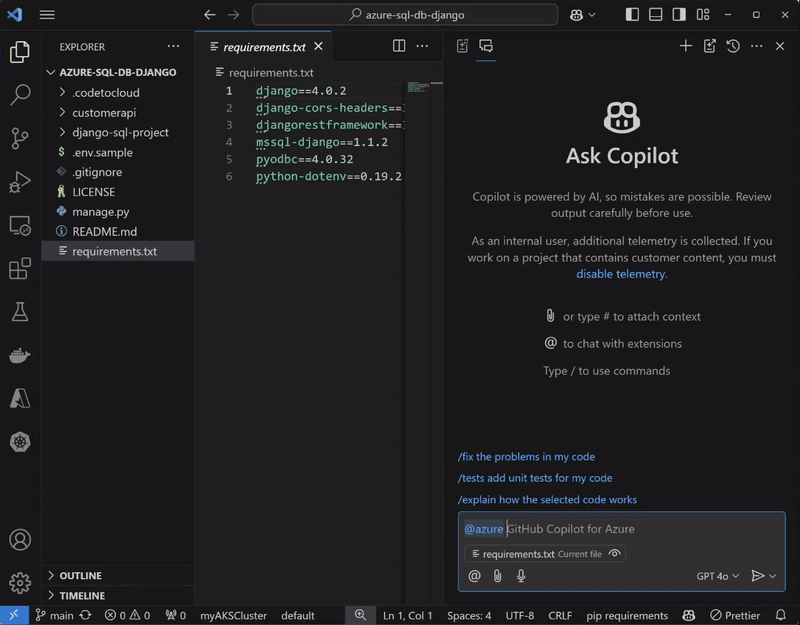Open the Extensions view icon
The width and height of the screenshot is (800, 625).
click(20, 268)
